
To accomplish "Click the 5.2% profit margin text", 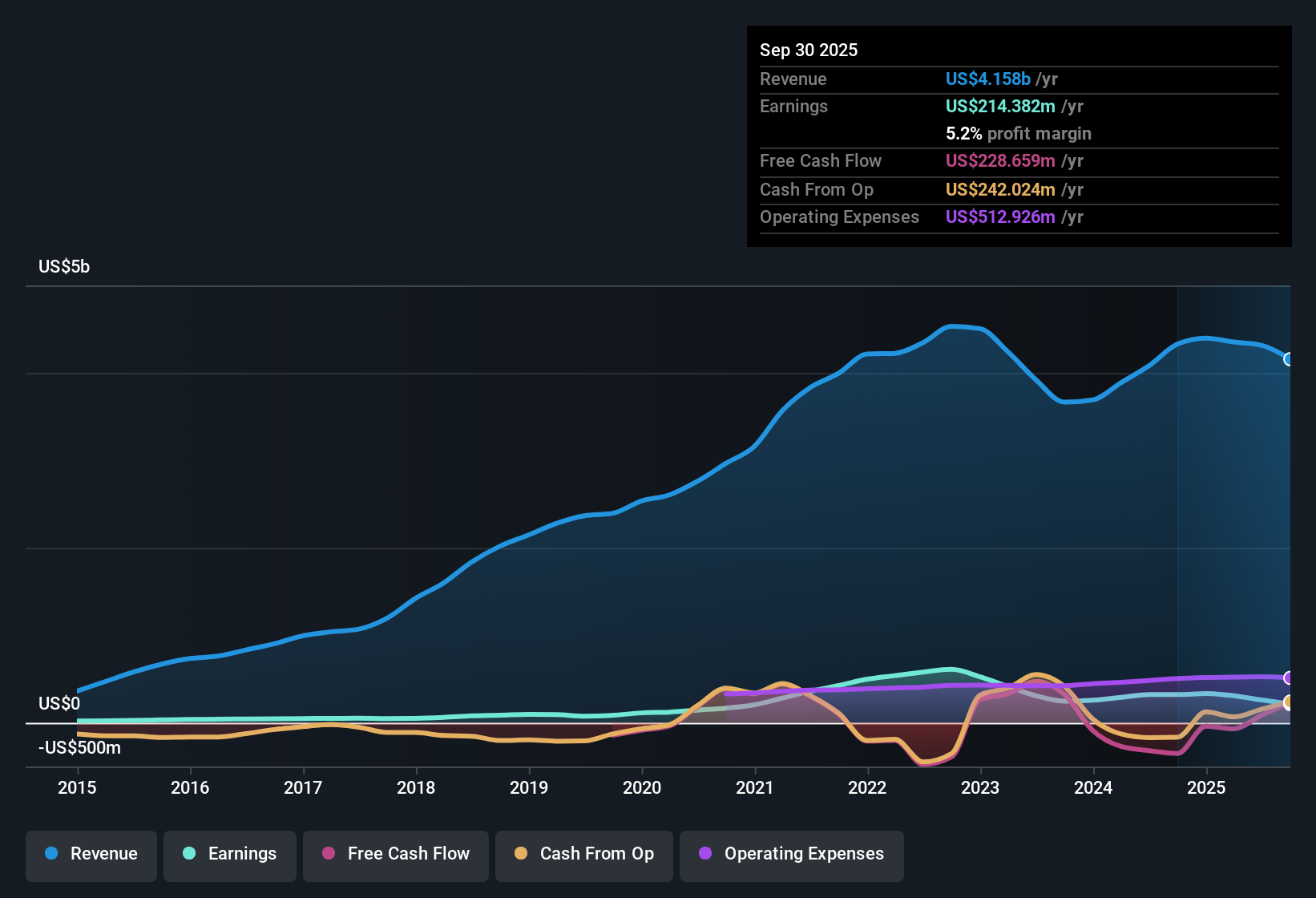I will click(x=1018, y=134).
